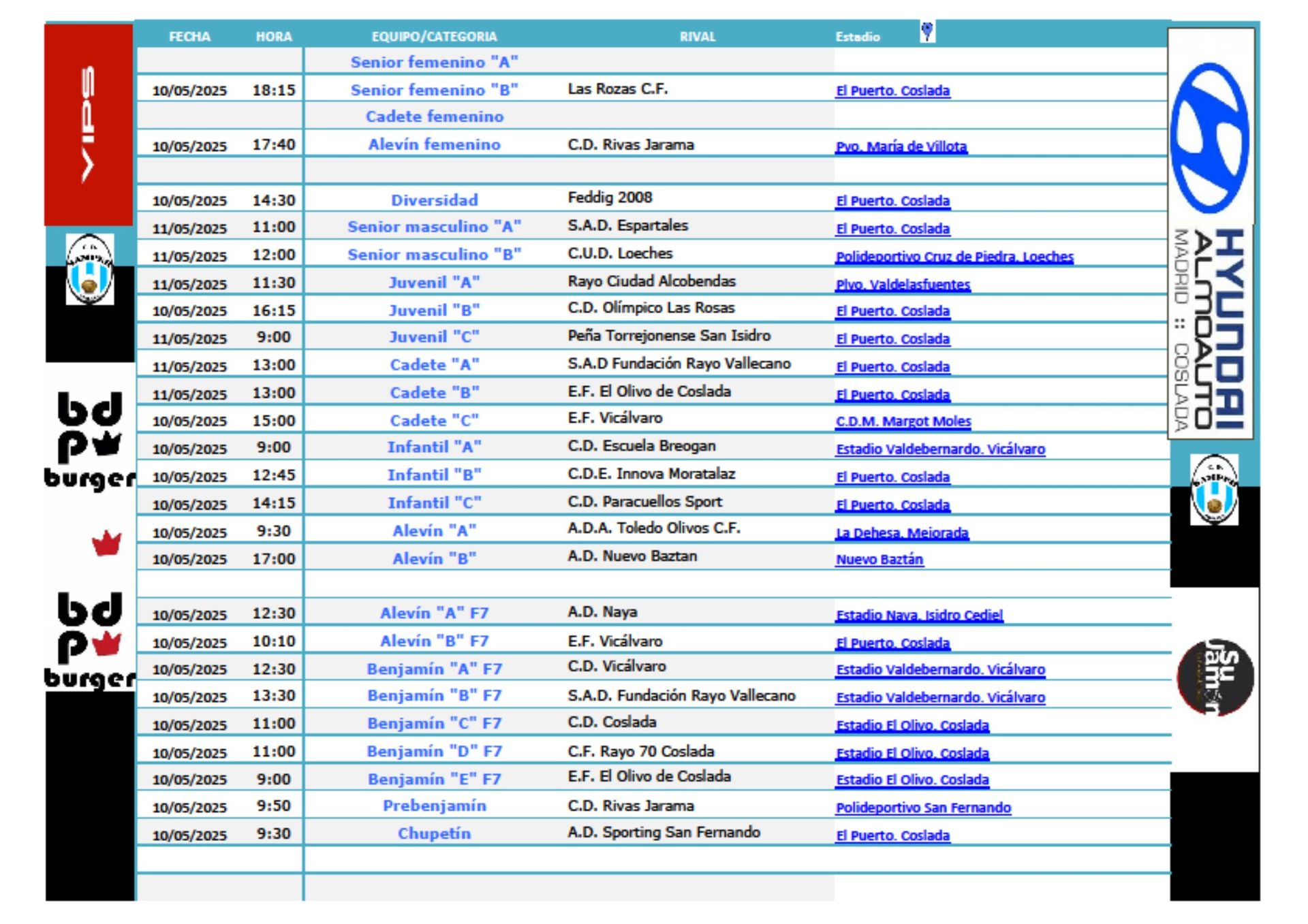
Task: Select the Prebenjamín team cell
Action: (x=434, y=807)
